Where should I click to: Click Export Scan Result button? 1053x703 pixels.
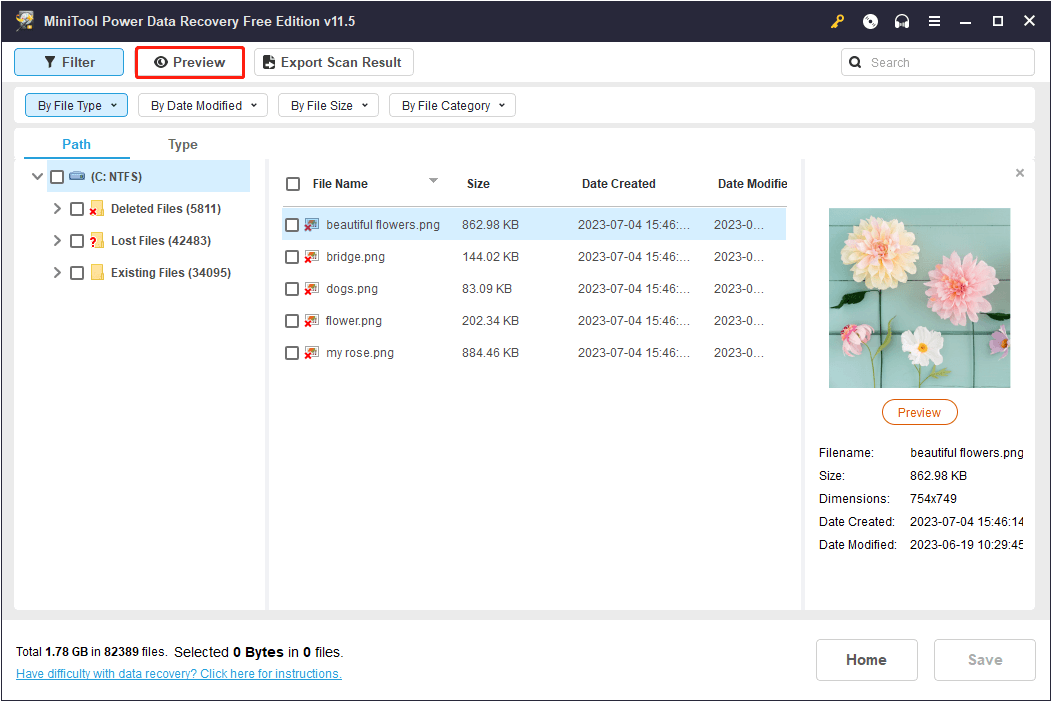pyautogui.click(x=334, y=62)
